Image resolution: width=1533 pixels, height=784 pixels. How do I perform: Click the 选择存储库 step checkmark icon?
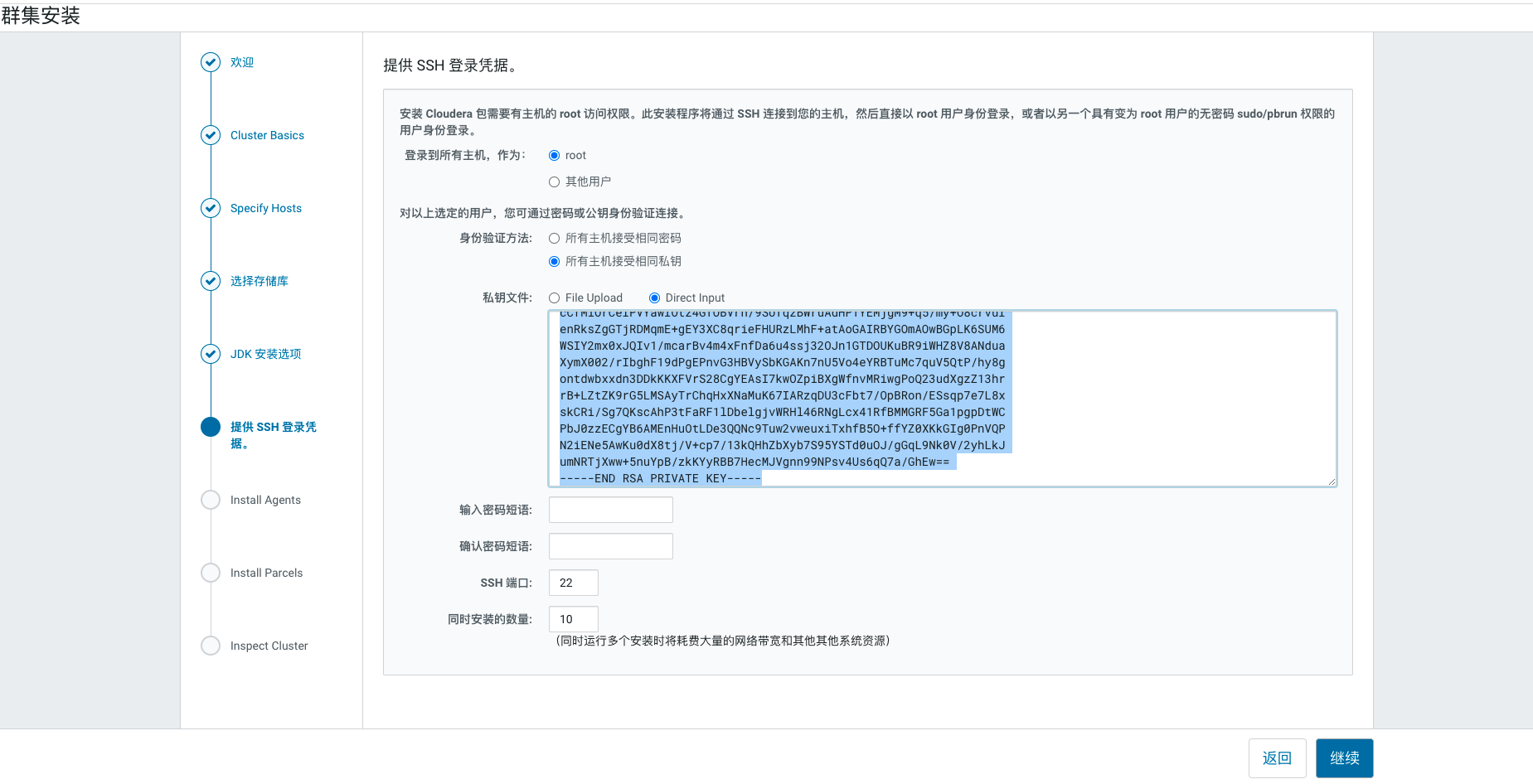pyautogui.click(x=211, y=281)
